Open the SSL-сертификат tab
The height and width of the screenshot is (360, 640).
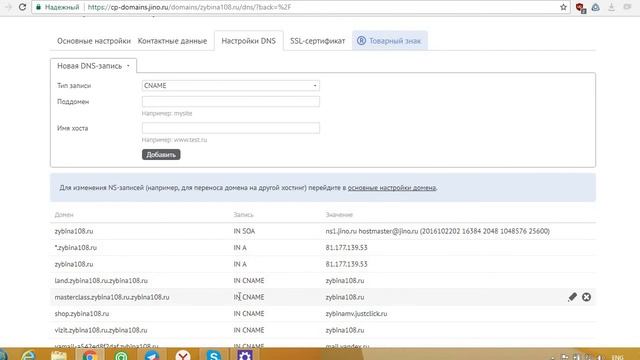point(318,41)
